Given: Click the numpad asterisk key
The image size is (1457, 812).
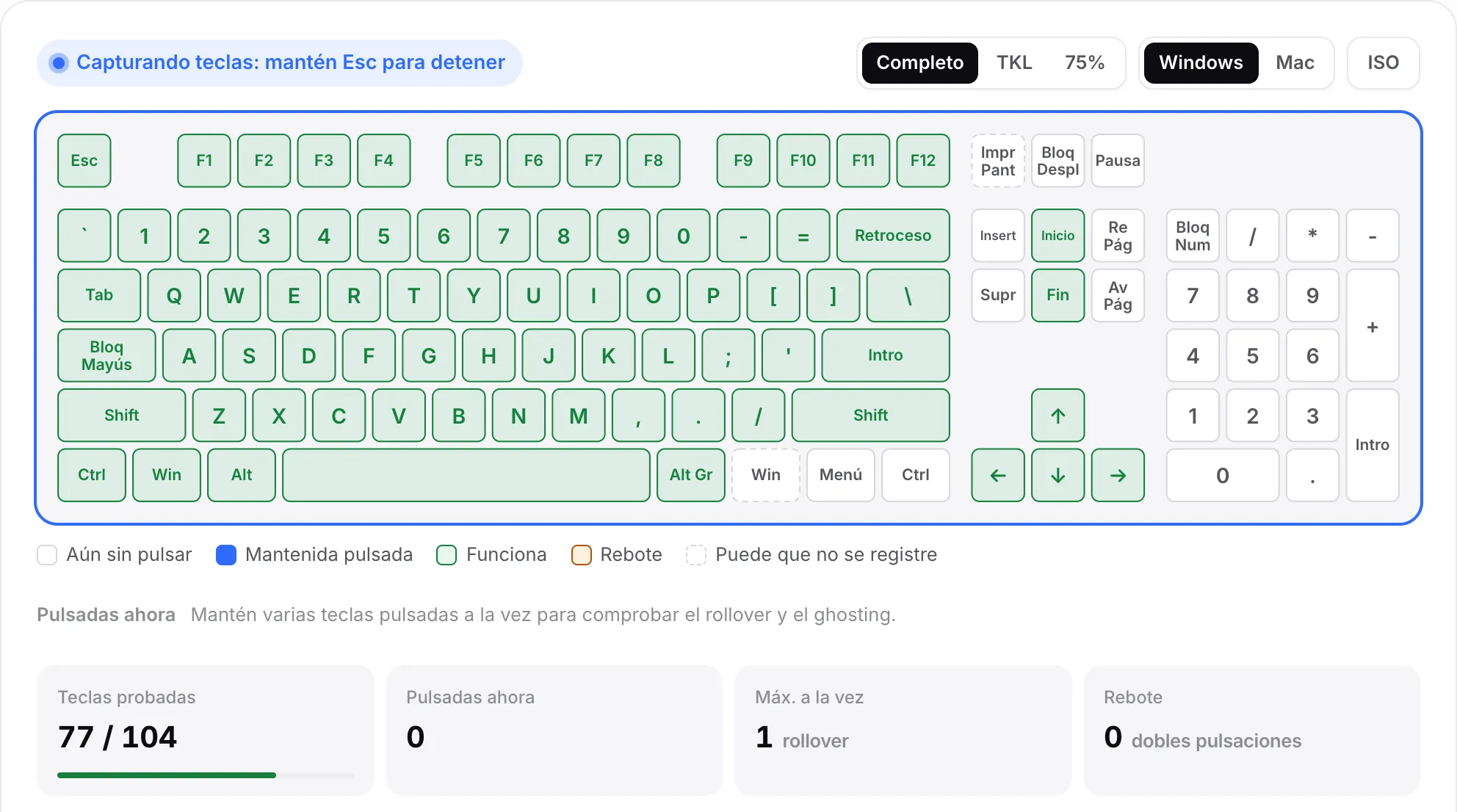Looking at the screenshot, I should pos(1312,236).
